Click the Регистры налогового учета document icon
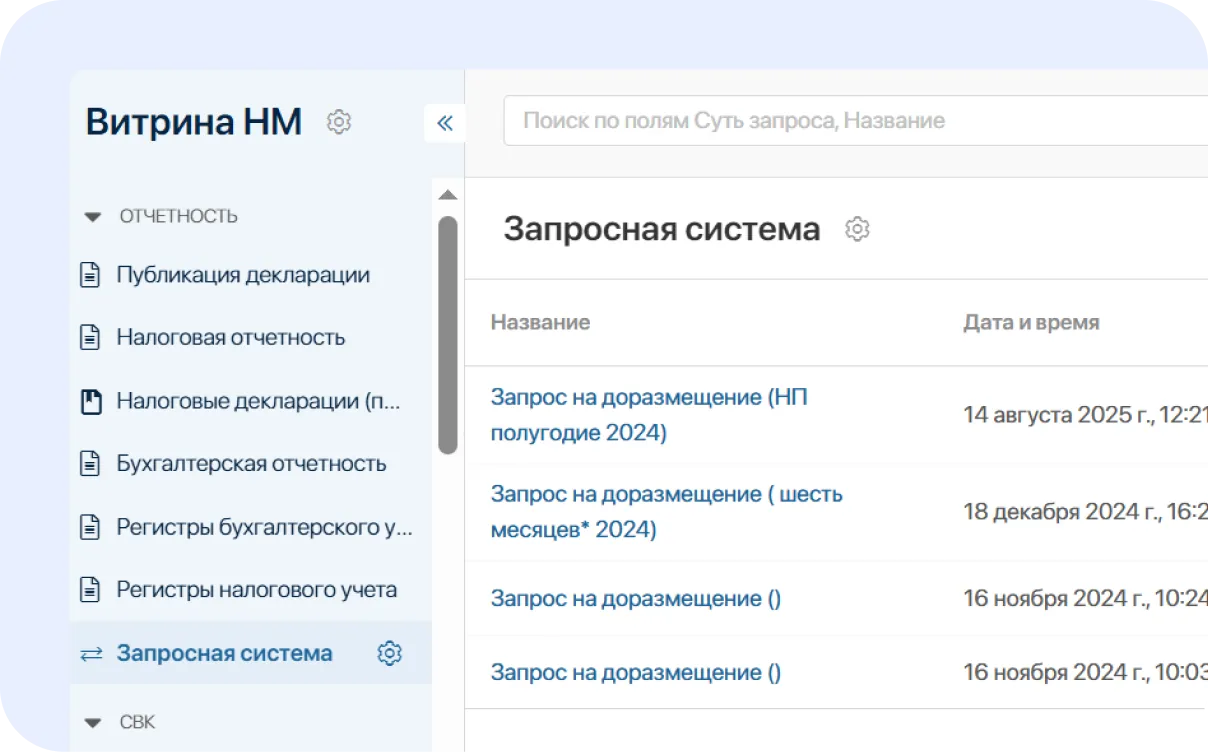Viewport: 1208px width, 752px height. coord(89,590)
